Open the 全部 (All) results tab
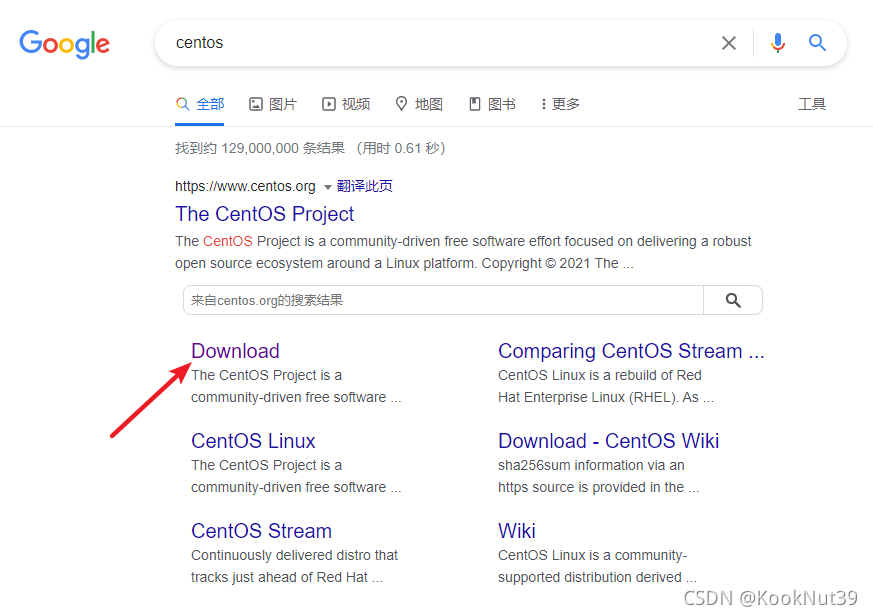 200,104
